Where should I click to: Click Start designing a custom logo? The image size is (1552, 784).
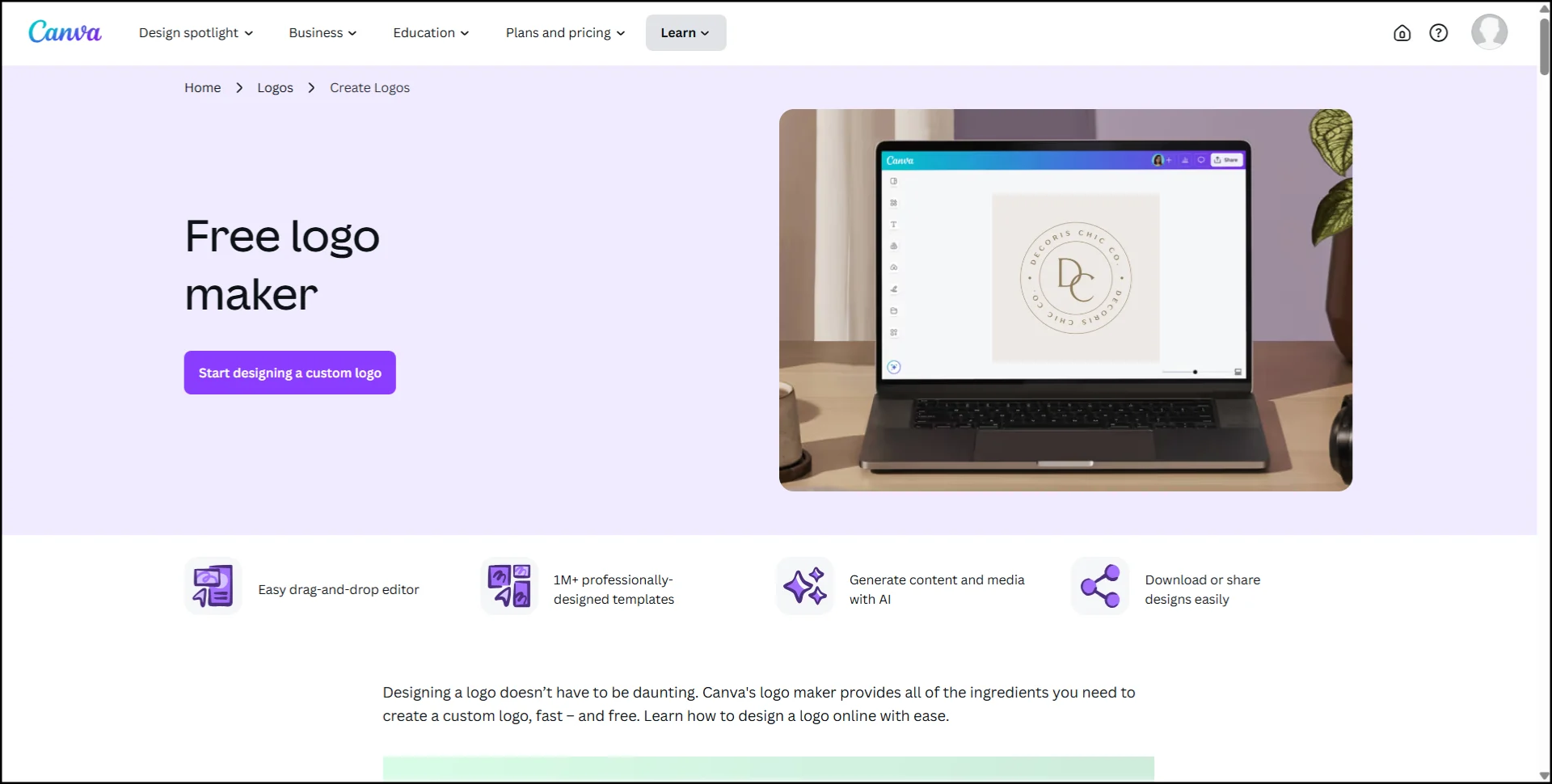pyautogui.click(x=289, y=373)
